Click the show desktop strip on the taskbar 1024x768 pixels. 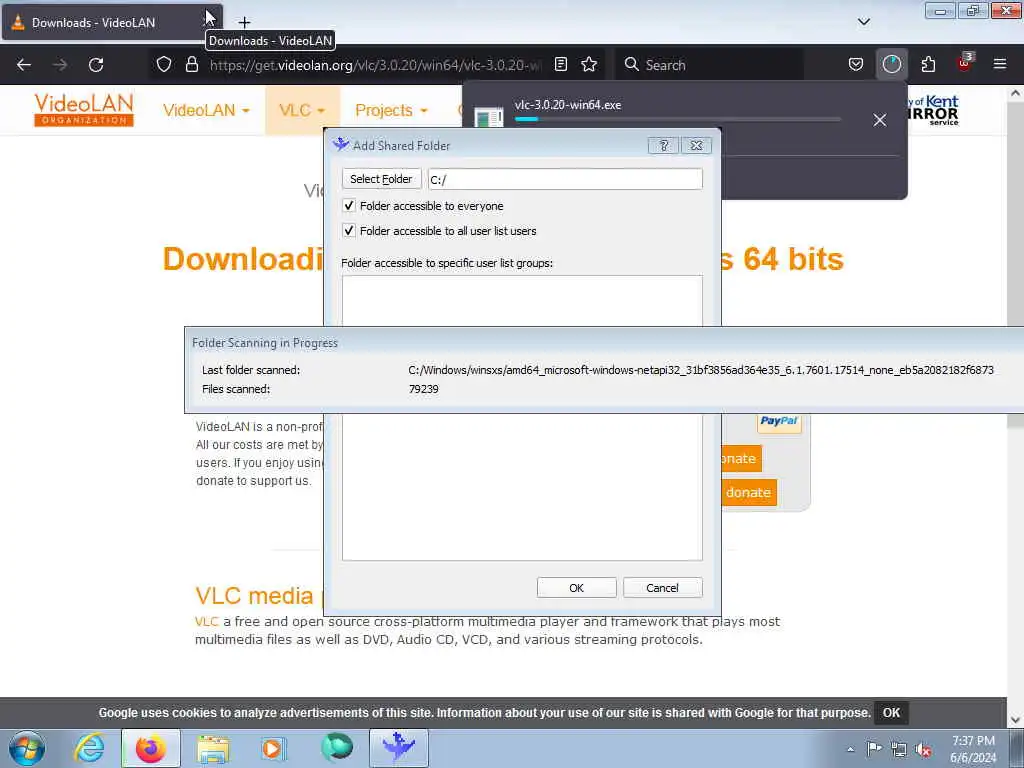pyautogui.click(x=1017, y=748)
